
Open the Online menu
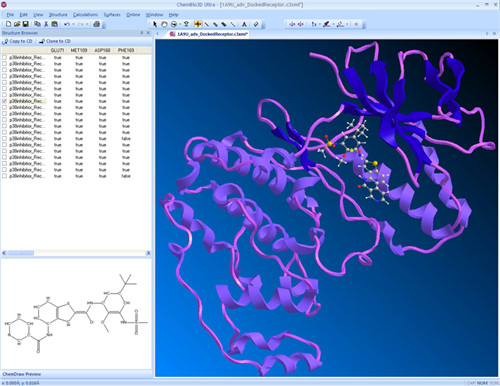tap(133, 15)
